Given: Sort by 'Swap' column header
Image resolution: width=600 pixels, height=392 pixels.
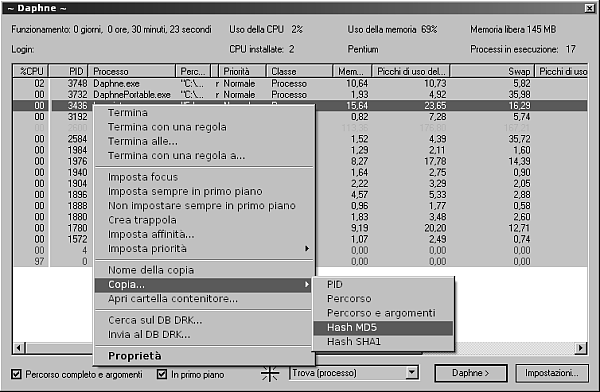Looking at the screenshot, I should click(x=492, y=71).
